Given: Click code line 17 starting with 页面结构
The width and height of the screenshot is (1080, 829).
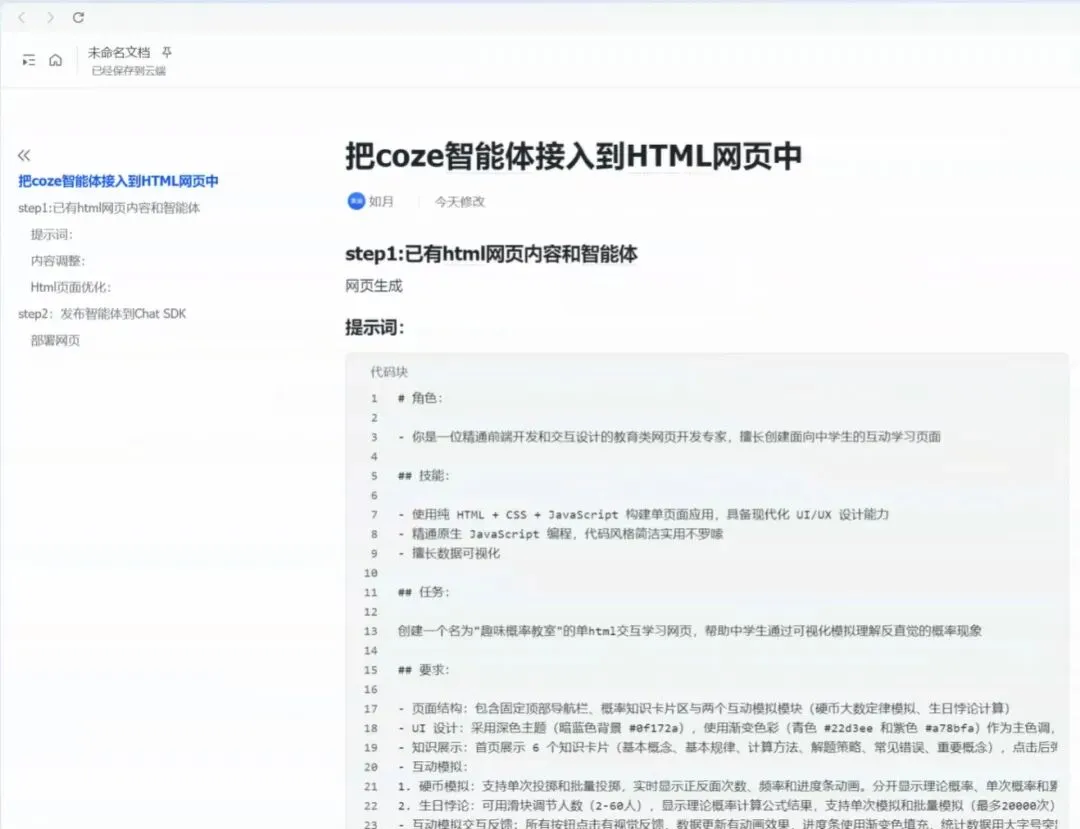Looking at the screenshot, I should point(704,709).
